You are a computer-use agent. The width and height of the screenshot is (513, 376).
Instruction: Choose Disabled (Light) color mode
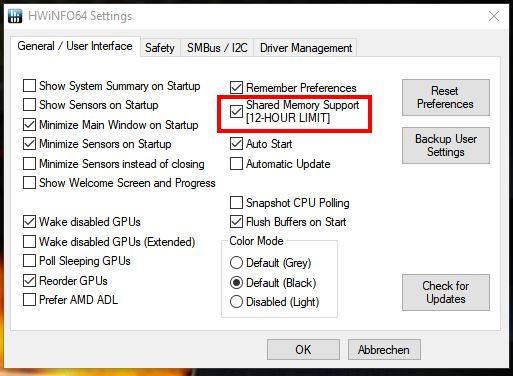pos(236,302)
